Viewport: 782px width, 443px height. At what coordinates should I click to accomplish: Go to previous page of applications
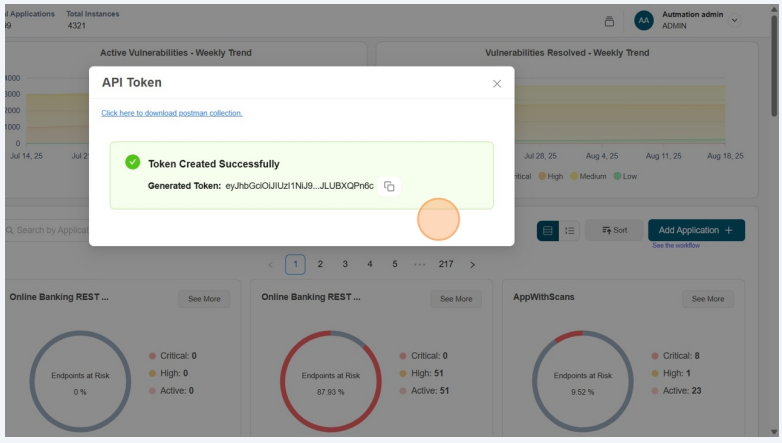270,265
